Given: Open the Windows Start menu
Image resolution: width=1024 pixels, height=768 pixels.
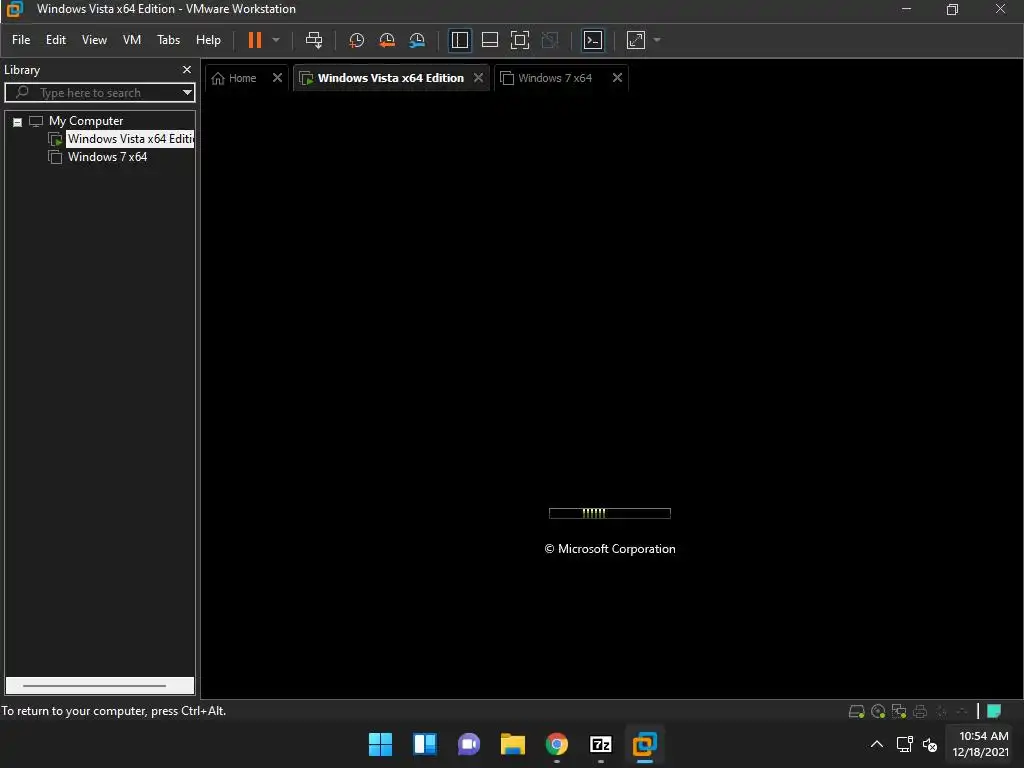Looking at the screenshot, I should pos(381,744).
